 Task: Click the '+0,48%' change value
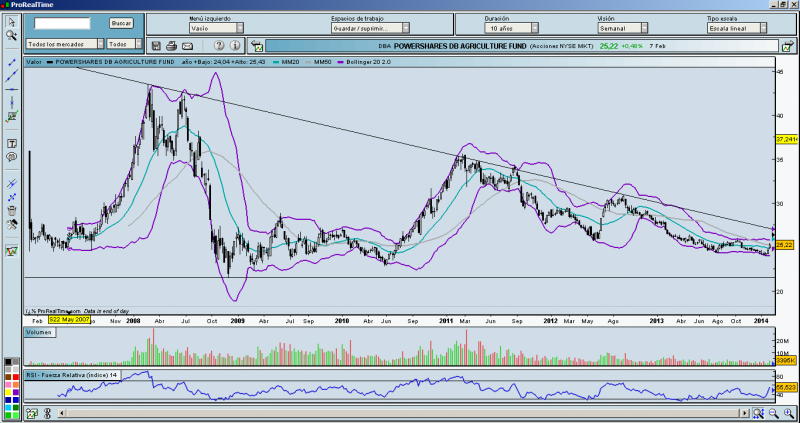[632, 46]
